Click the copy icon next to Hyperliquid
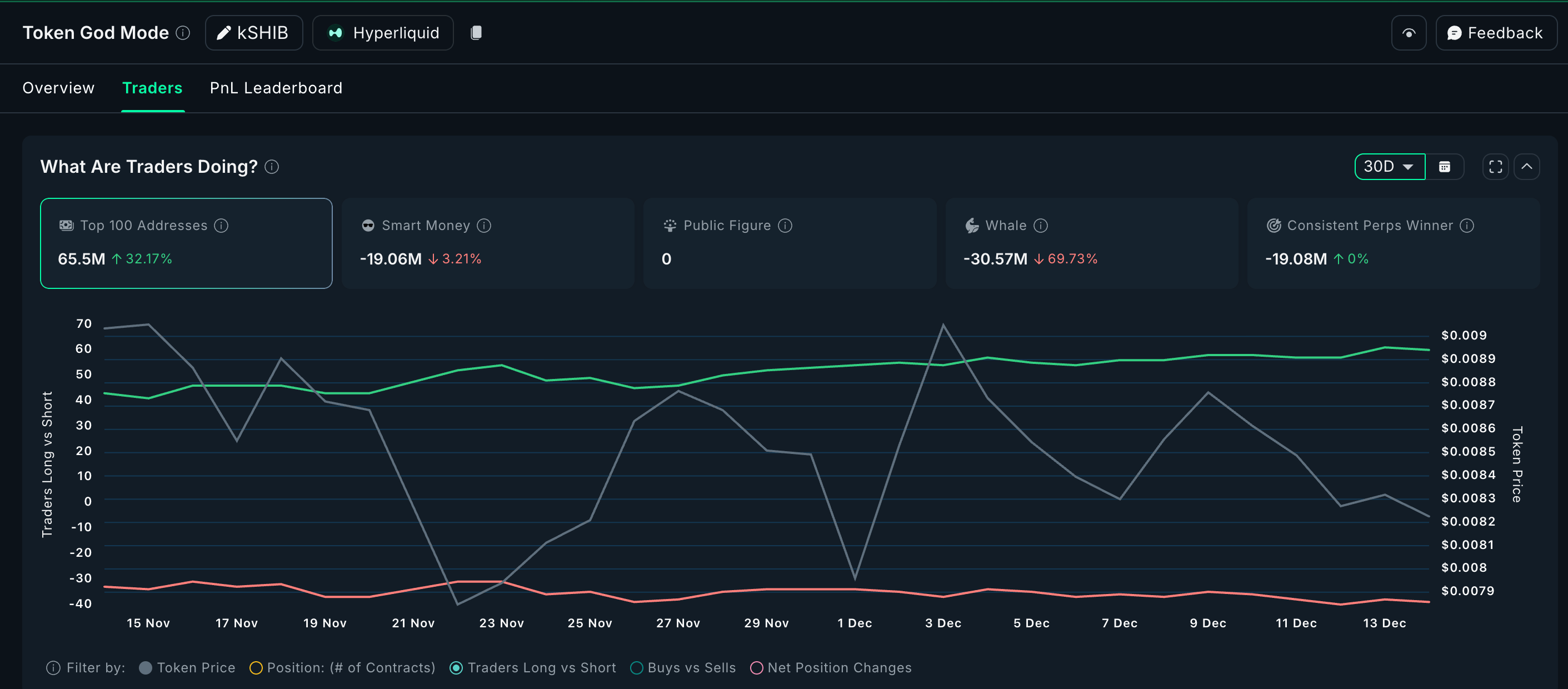The height and width of the screenshot is (689, 1568). point(476,33)
